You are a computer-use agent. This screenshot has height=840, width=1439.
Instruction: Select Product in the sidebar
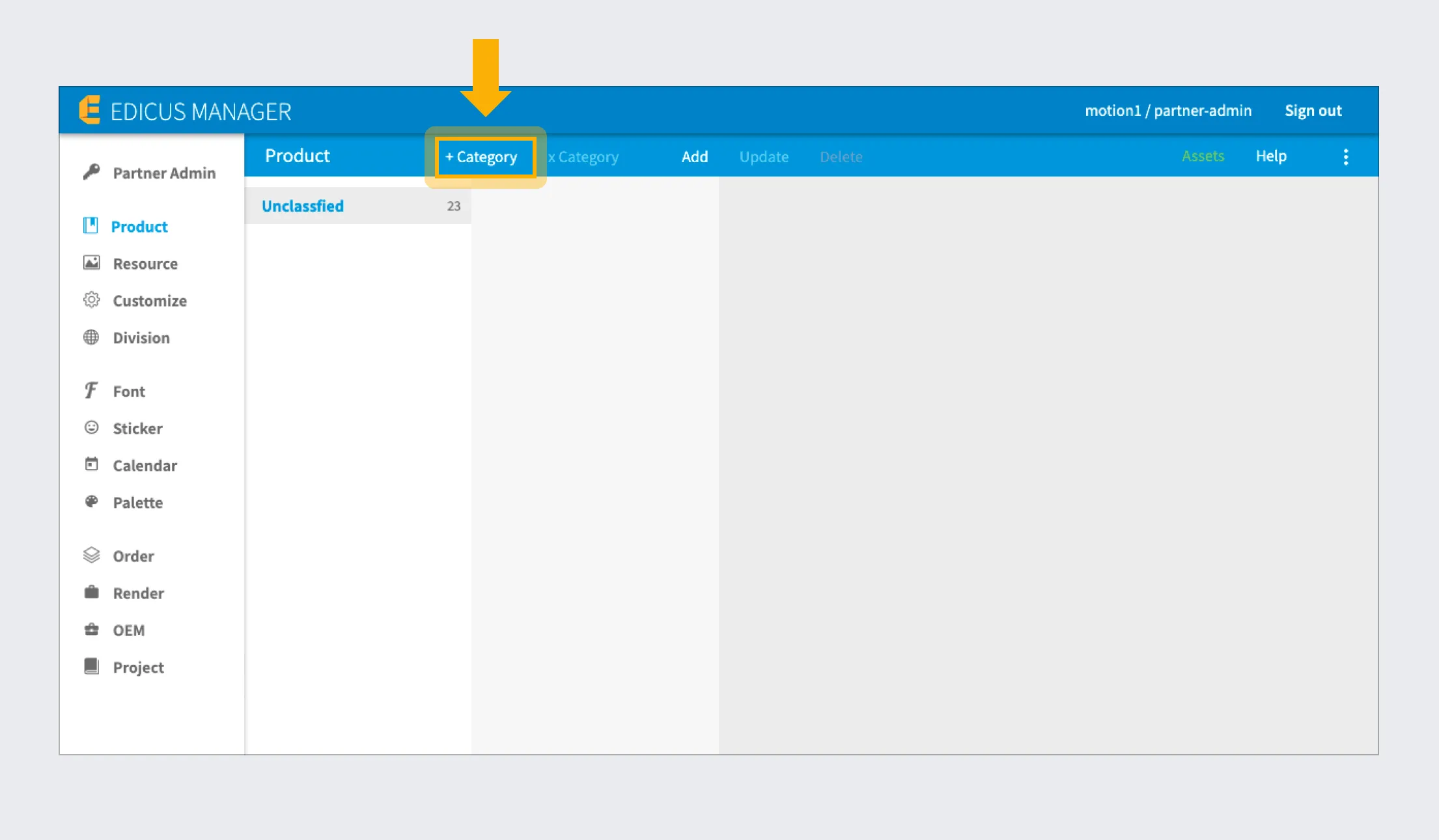pyautogui.click(x=139, y=227)
